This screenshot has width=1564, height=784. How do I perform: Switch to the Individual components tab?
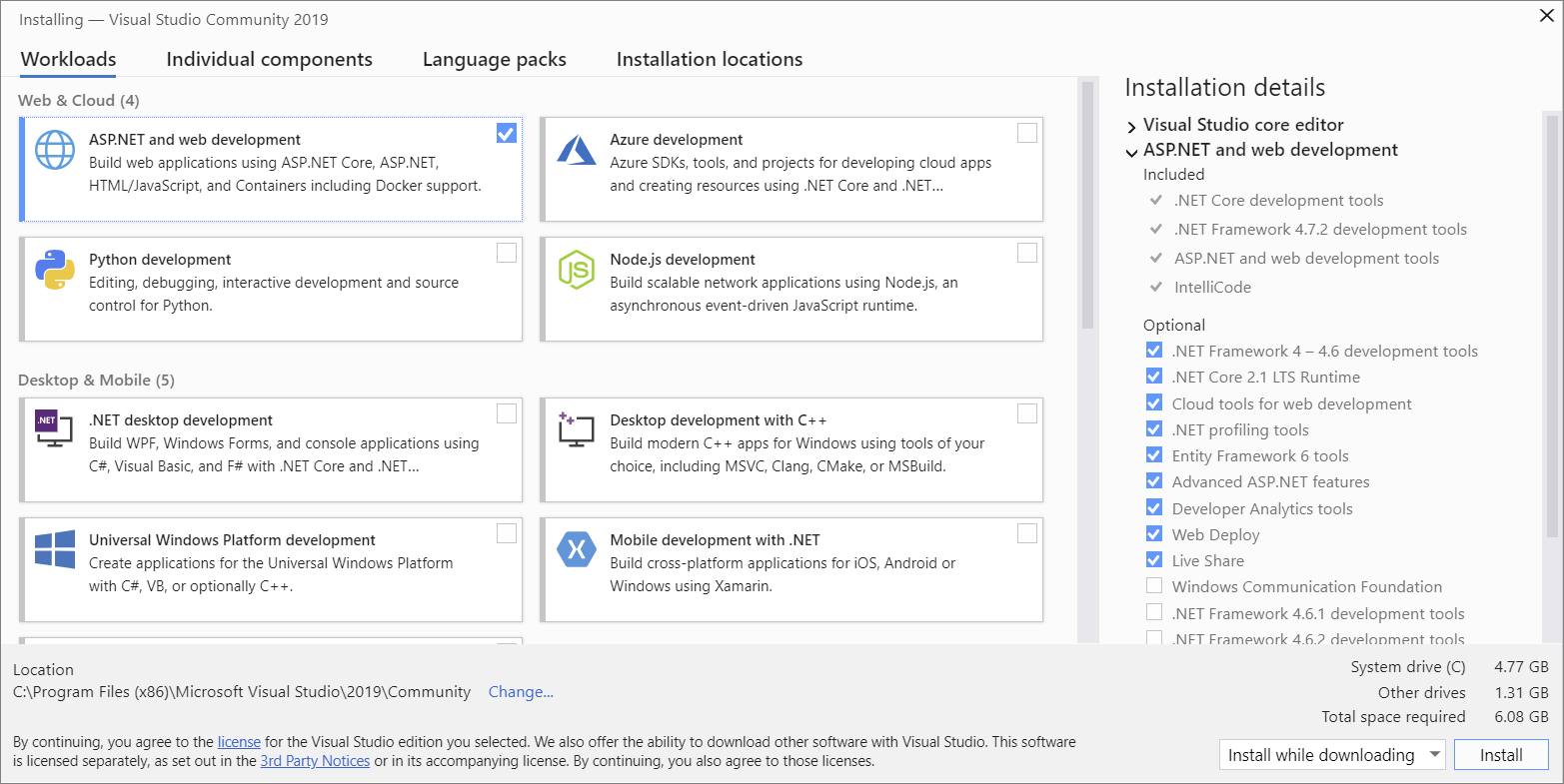pyautogui.click(x=269, y=59)
